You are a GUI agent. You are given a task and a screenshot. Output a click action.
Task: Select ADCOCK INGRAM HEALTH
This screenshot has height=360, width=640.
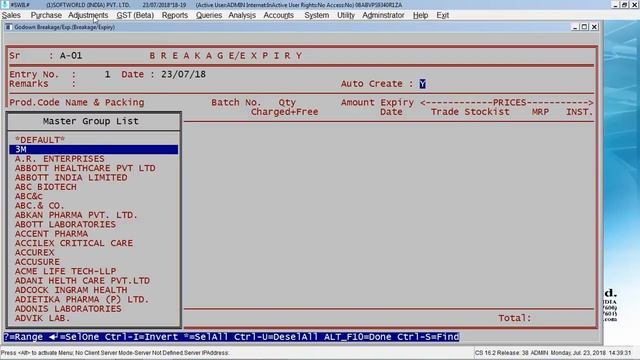[93, 290]
